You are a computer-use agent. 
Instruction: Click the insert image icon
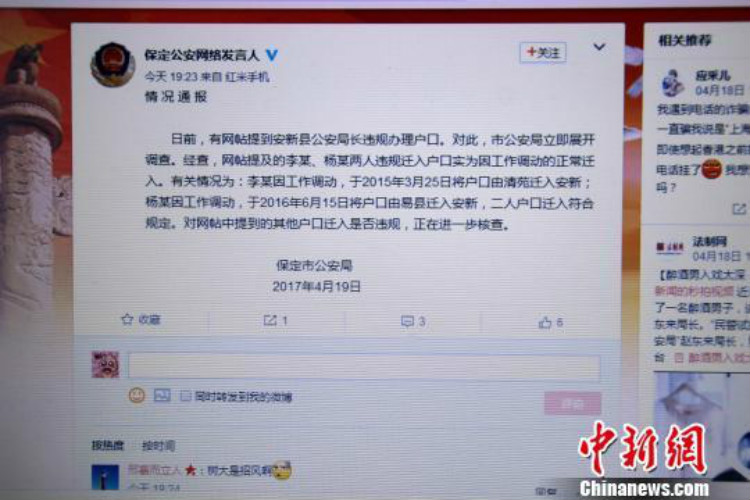click(162, 395)
